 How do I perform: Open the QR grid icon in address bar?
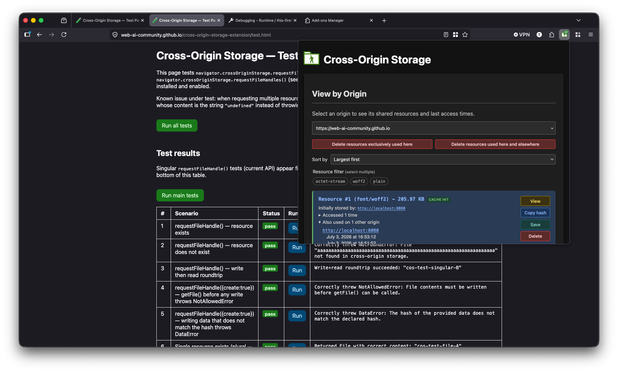[x=455, y=35]
